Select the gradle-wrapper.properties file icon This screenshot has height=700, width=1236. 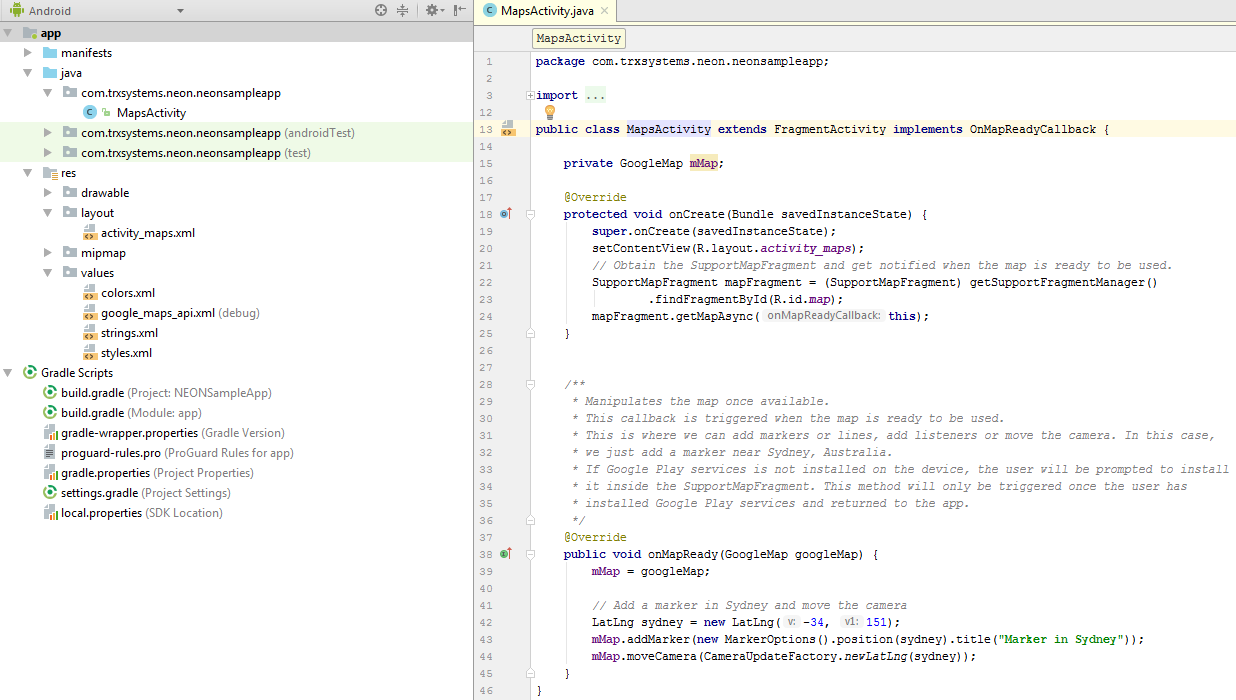pos(50,433)
